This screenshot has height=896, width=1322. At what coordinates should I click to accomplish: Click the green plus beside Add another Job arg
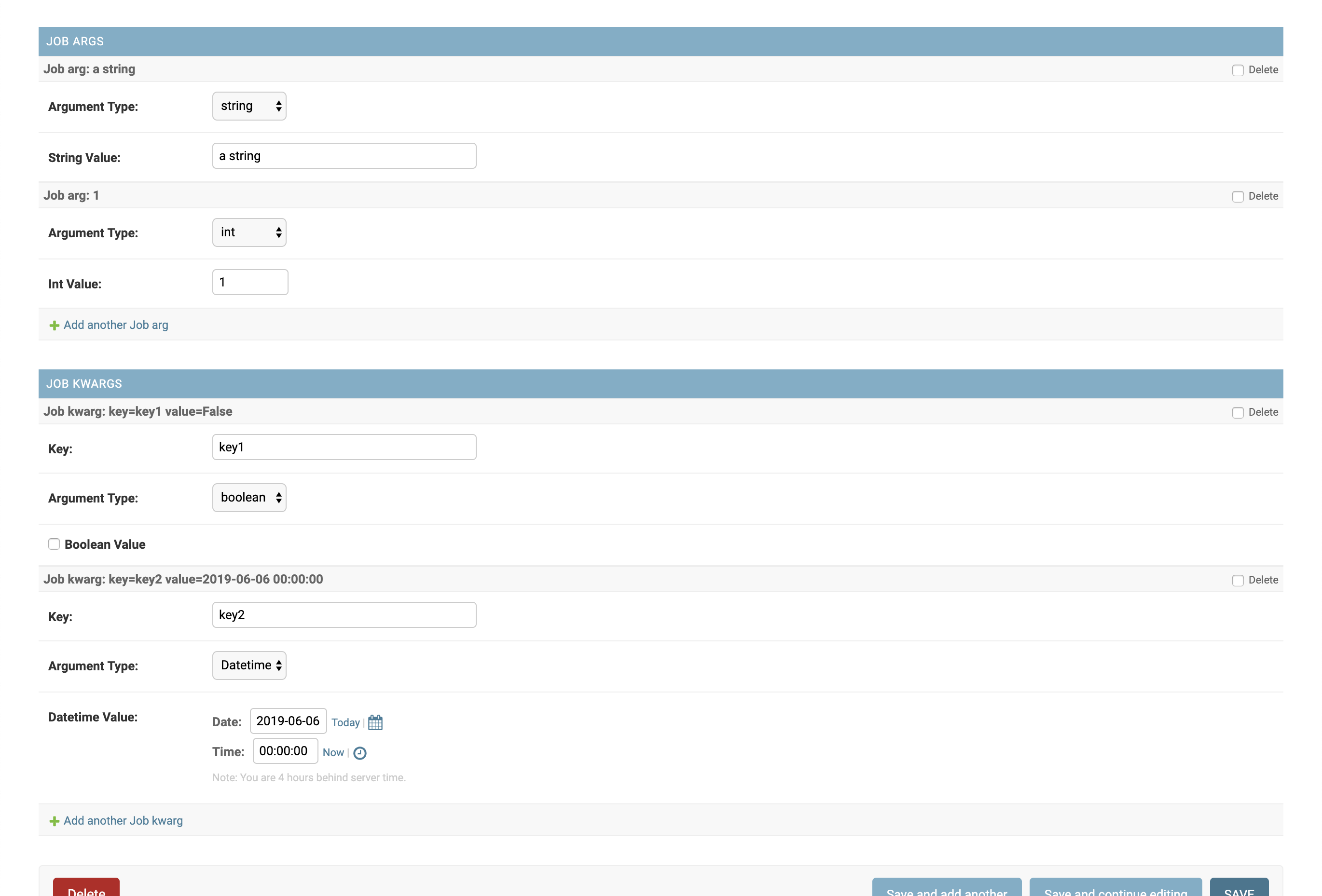point(54,325)
